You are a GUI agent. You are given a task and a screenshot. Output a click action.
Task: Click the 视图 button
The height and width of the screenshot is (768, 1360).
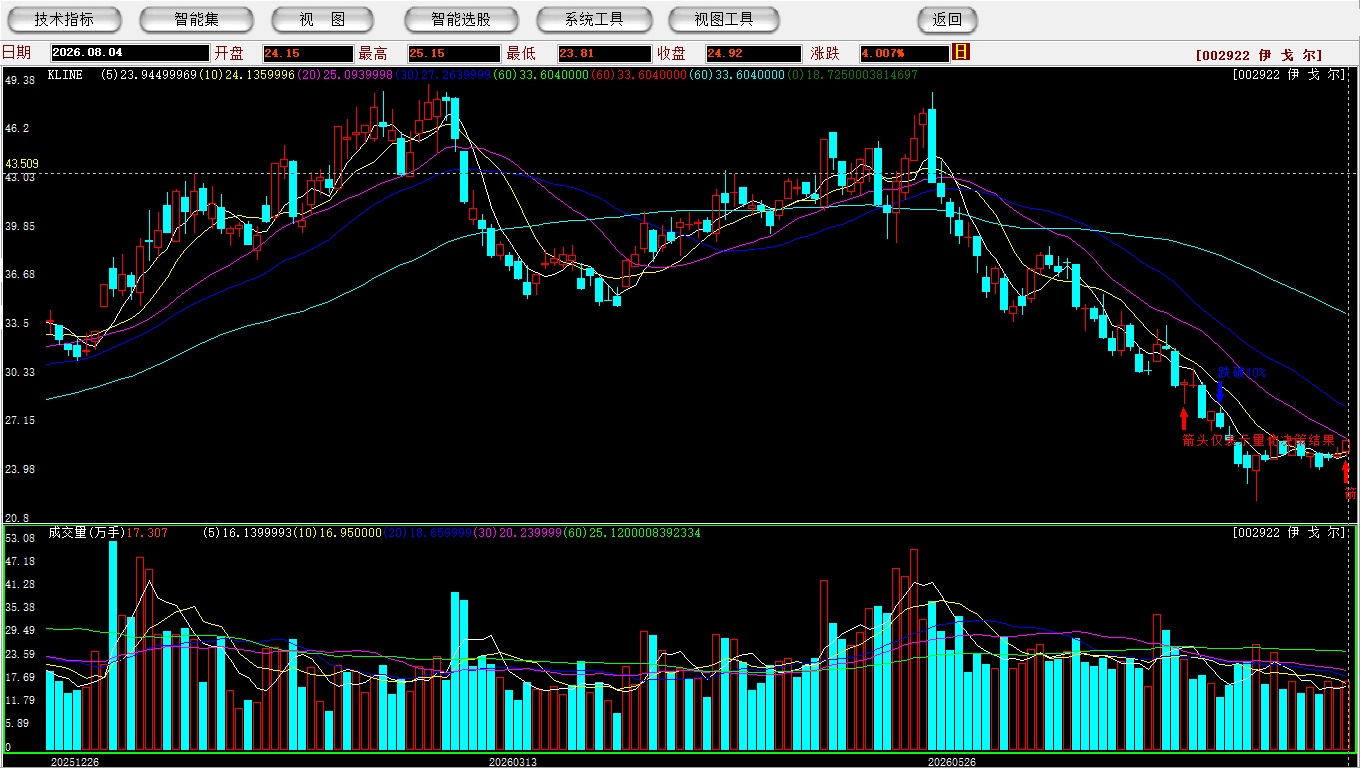pyautogui.click(x=322, y=19)
